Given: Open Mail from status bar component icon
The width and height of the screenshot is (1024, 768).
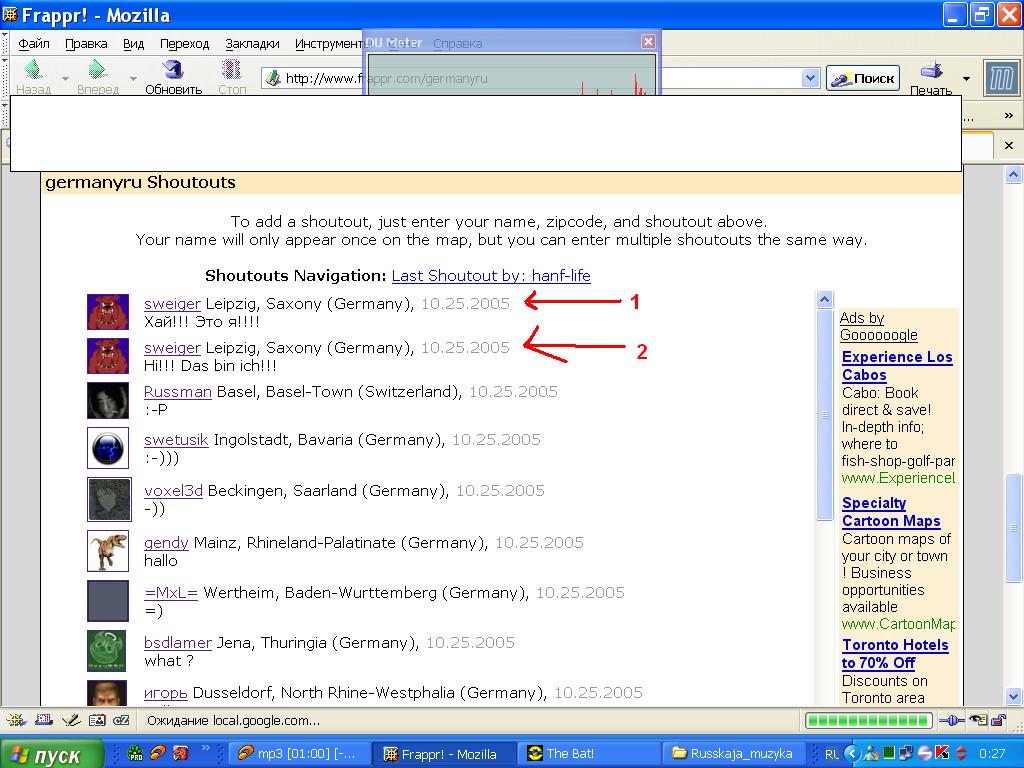Looking at the screenshot, I should 44,720.
